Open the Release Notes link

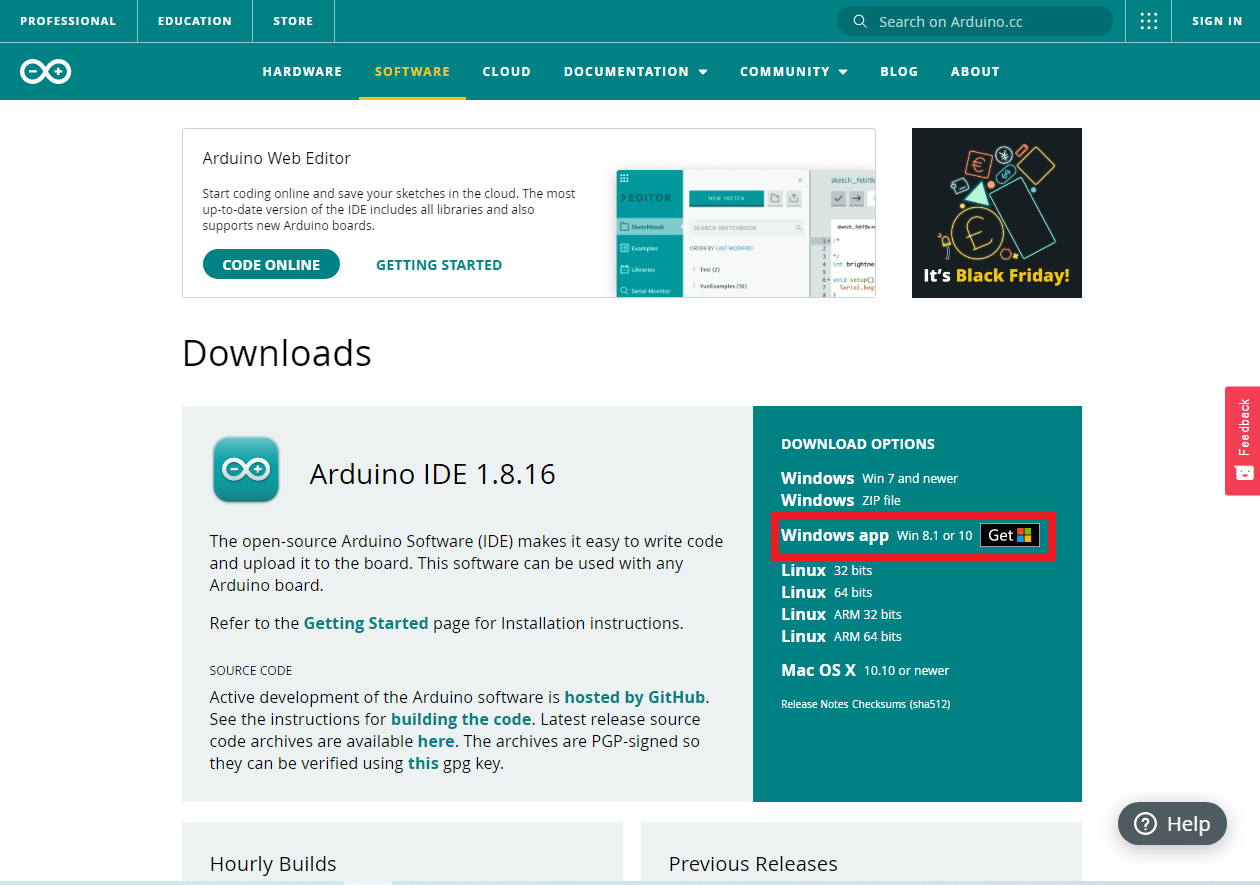click(x=814, y=704)
